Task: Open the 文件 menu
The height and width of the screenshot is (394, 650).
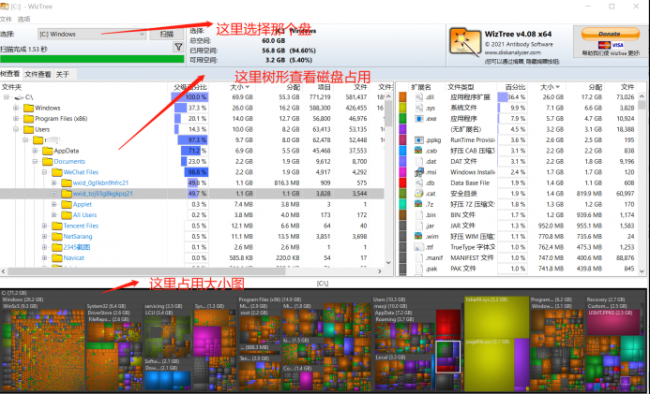Action: pos(6,19)
